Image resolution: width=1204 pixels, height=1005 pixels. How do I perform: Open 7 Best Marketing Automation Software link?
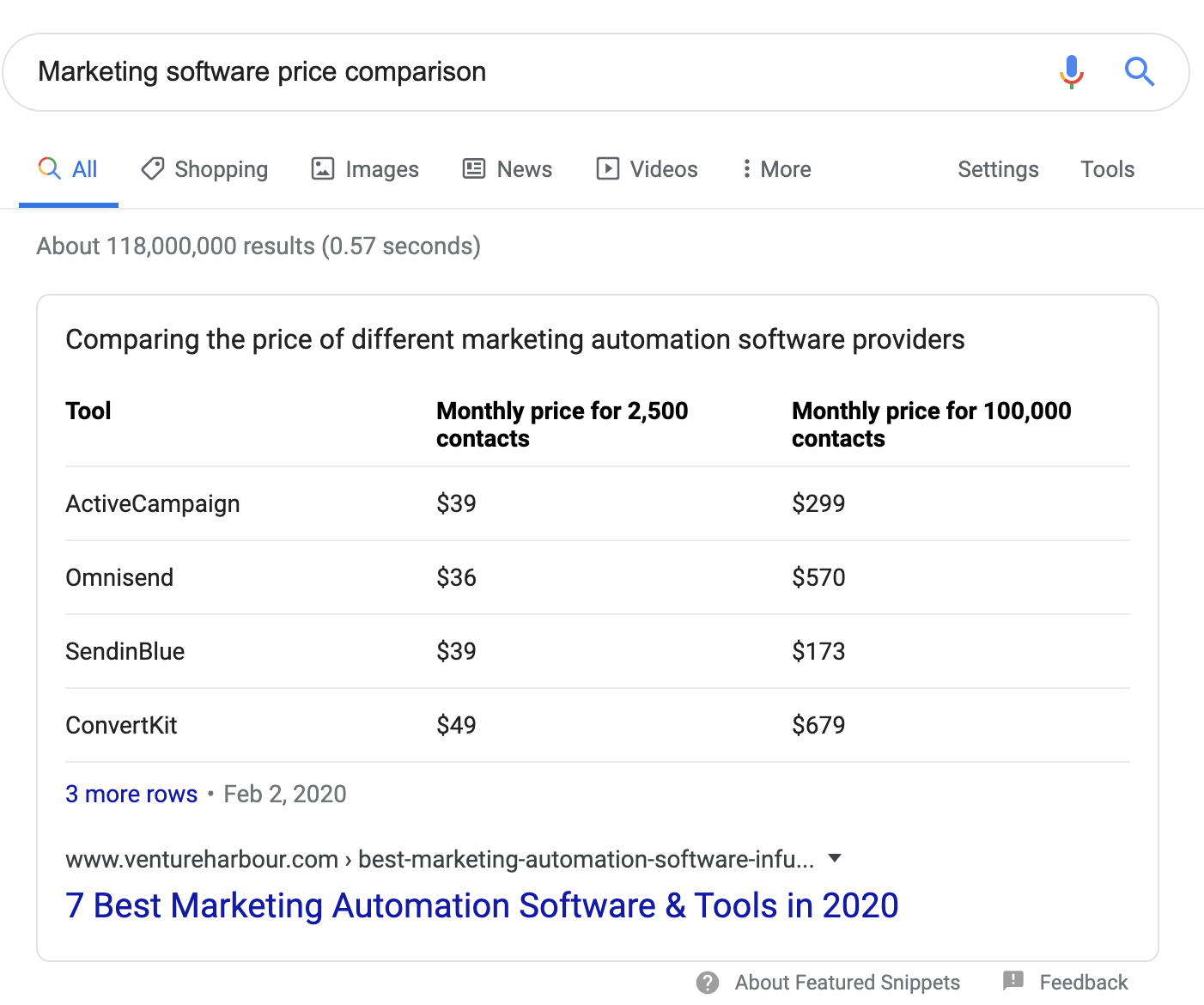click(x=482, y=905)
